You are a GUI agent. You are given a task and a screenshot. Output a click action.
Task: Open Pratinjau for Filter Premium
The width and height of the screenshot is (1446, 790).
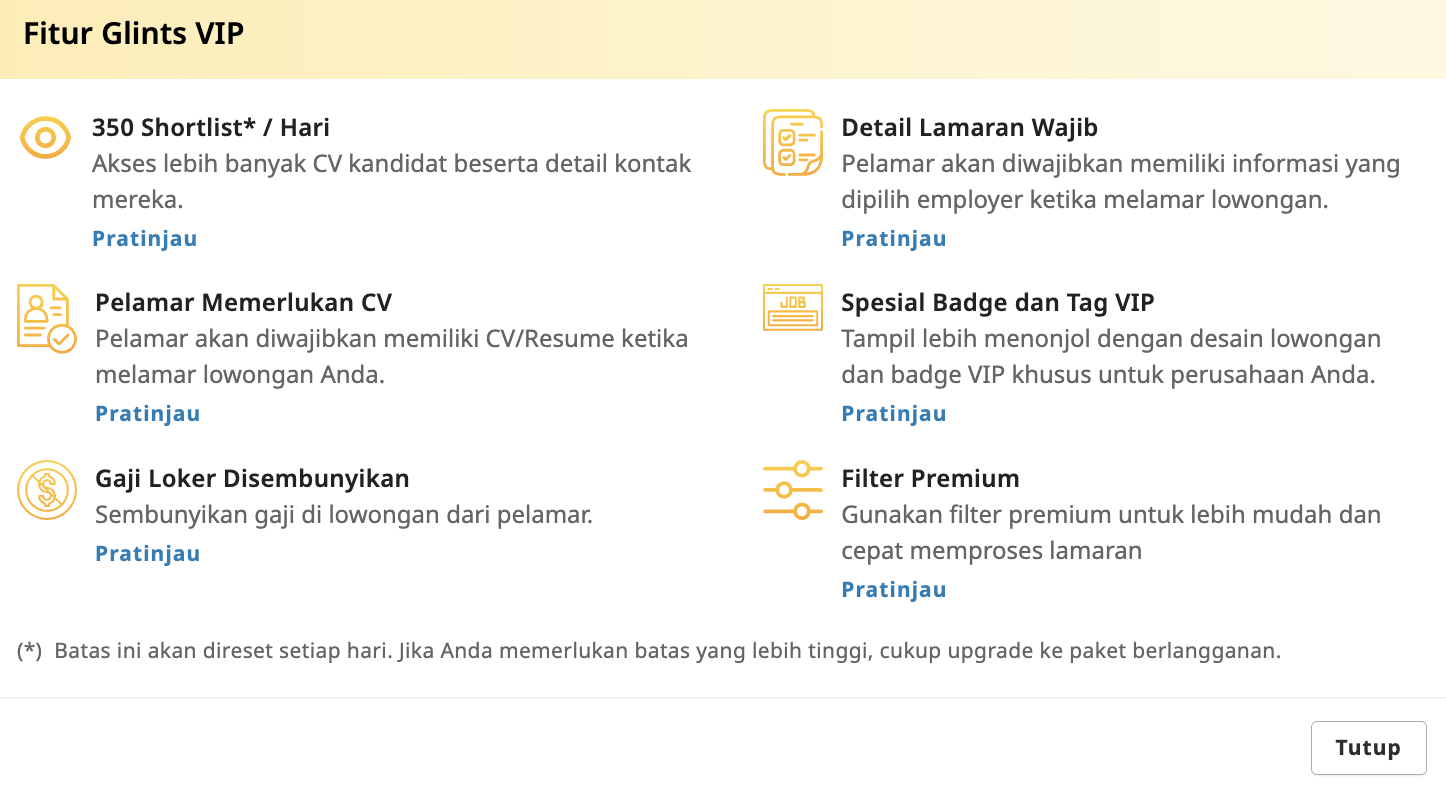(893, 589)
